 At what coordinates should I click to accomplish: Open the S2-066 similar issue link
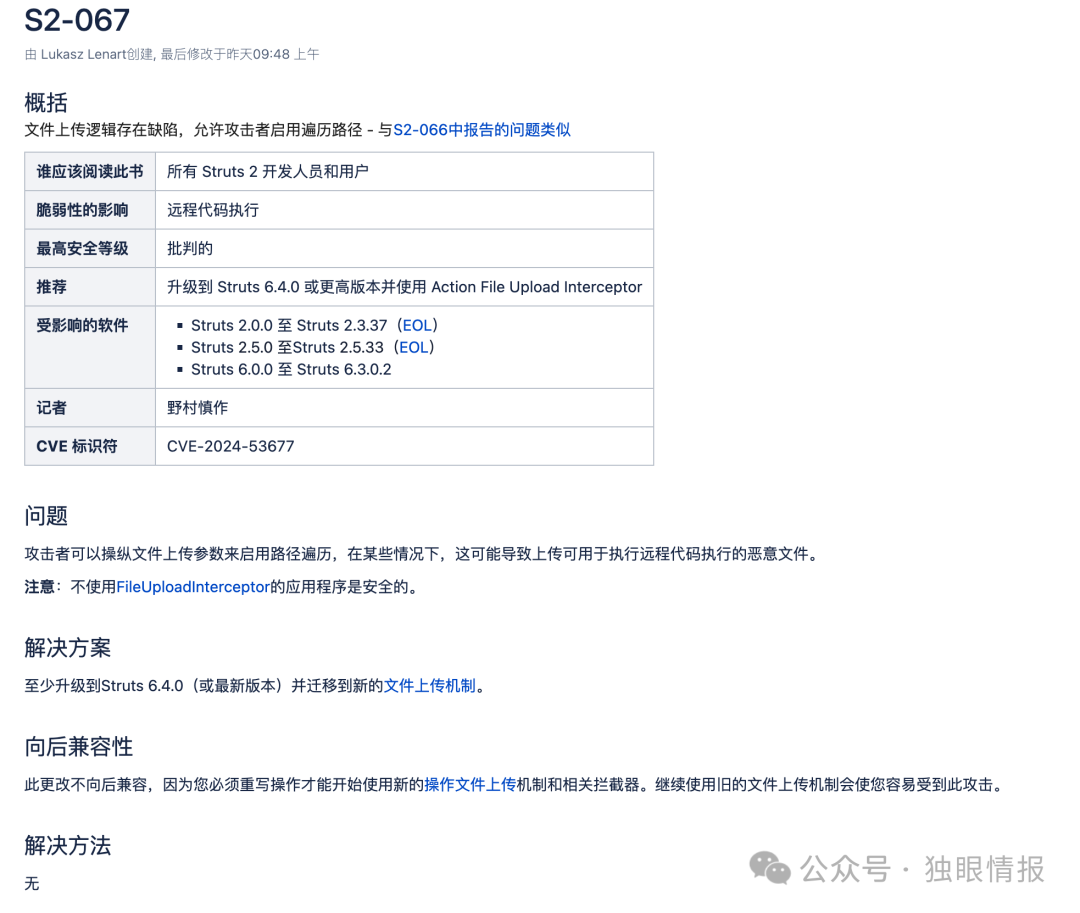(x=481, y=130)
